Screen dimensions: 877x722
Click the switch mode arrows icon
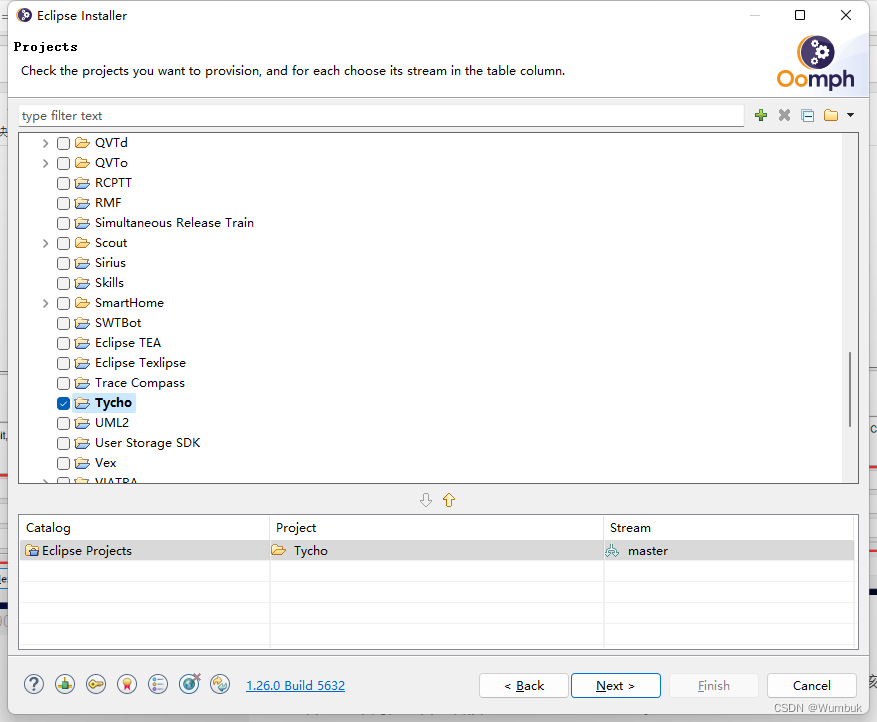click(220, 684)
